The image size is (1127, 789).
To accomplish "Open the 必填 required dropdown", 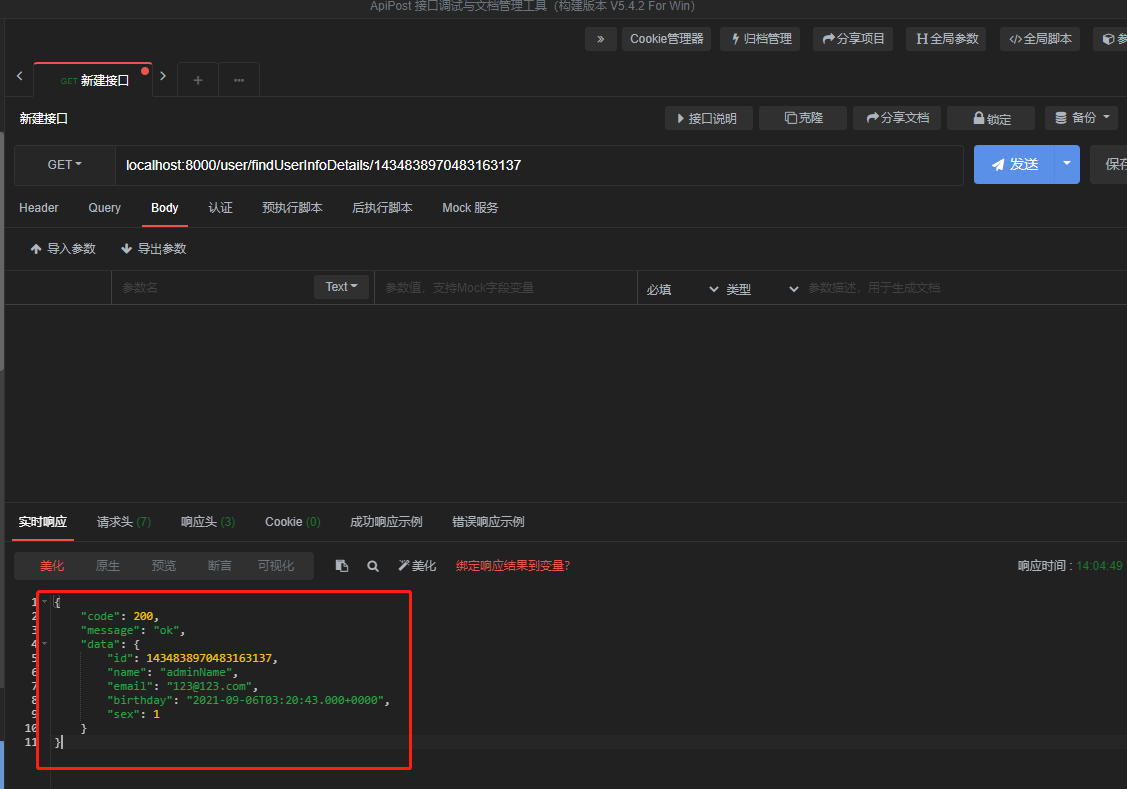I will tap(682, 289).
